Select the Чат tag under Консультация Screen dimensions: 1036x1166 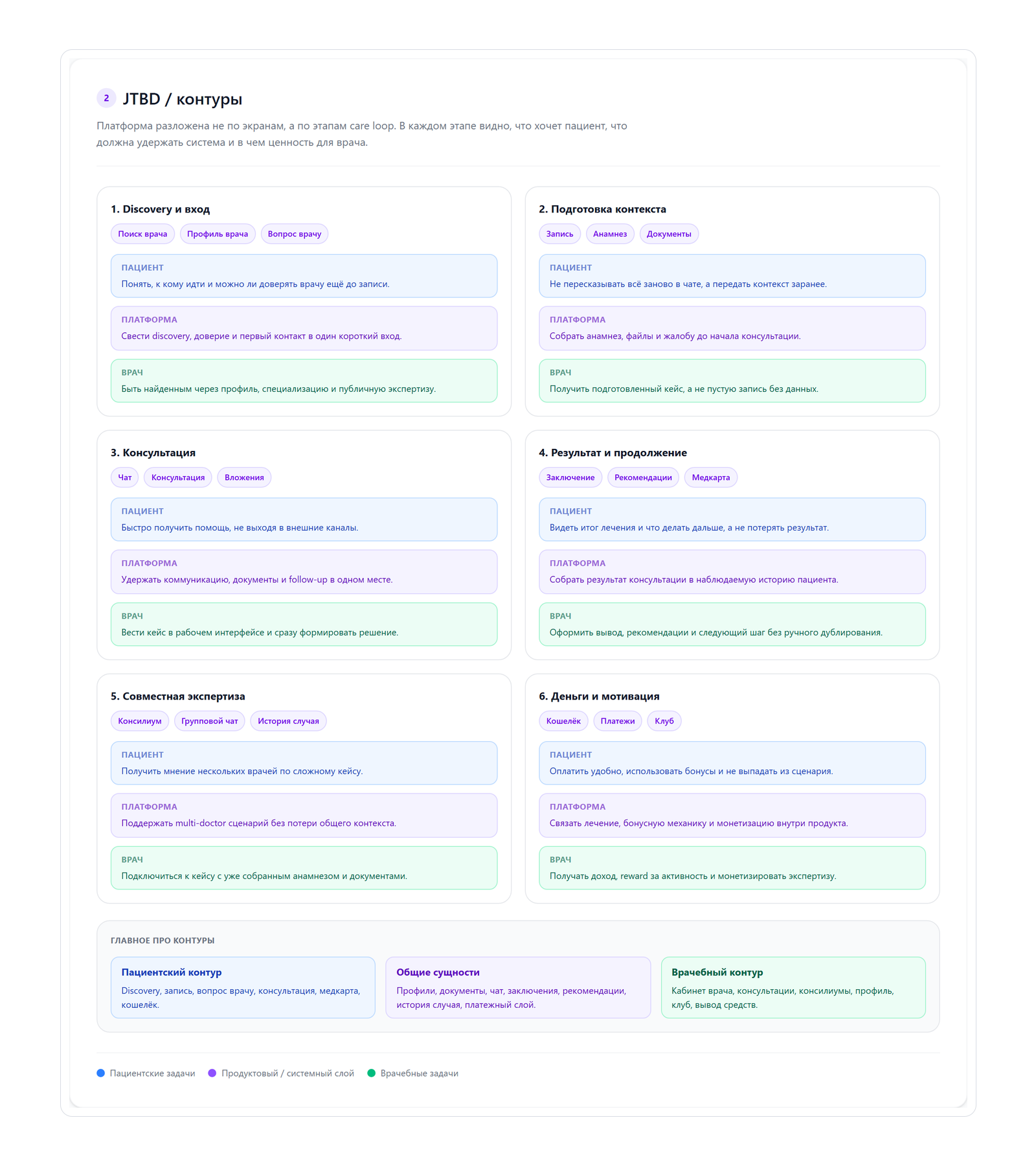125,477
